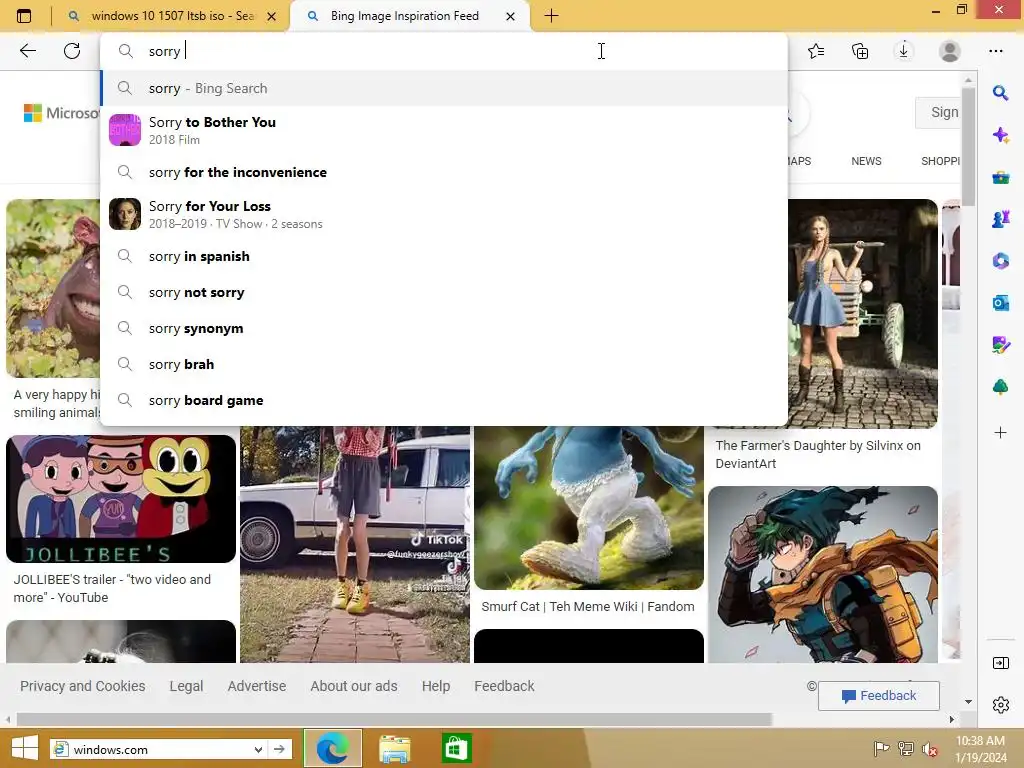The width and height of the screenshot is (1024, 768).
Task: Select the Bing Image Inspiration Feed tab
Action: [404, 16]
